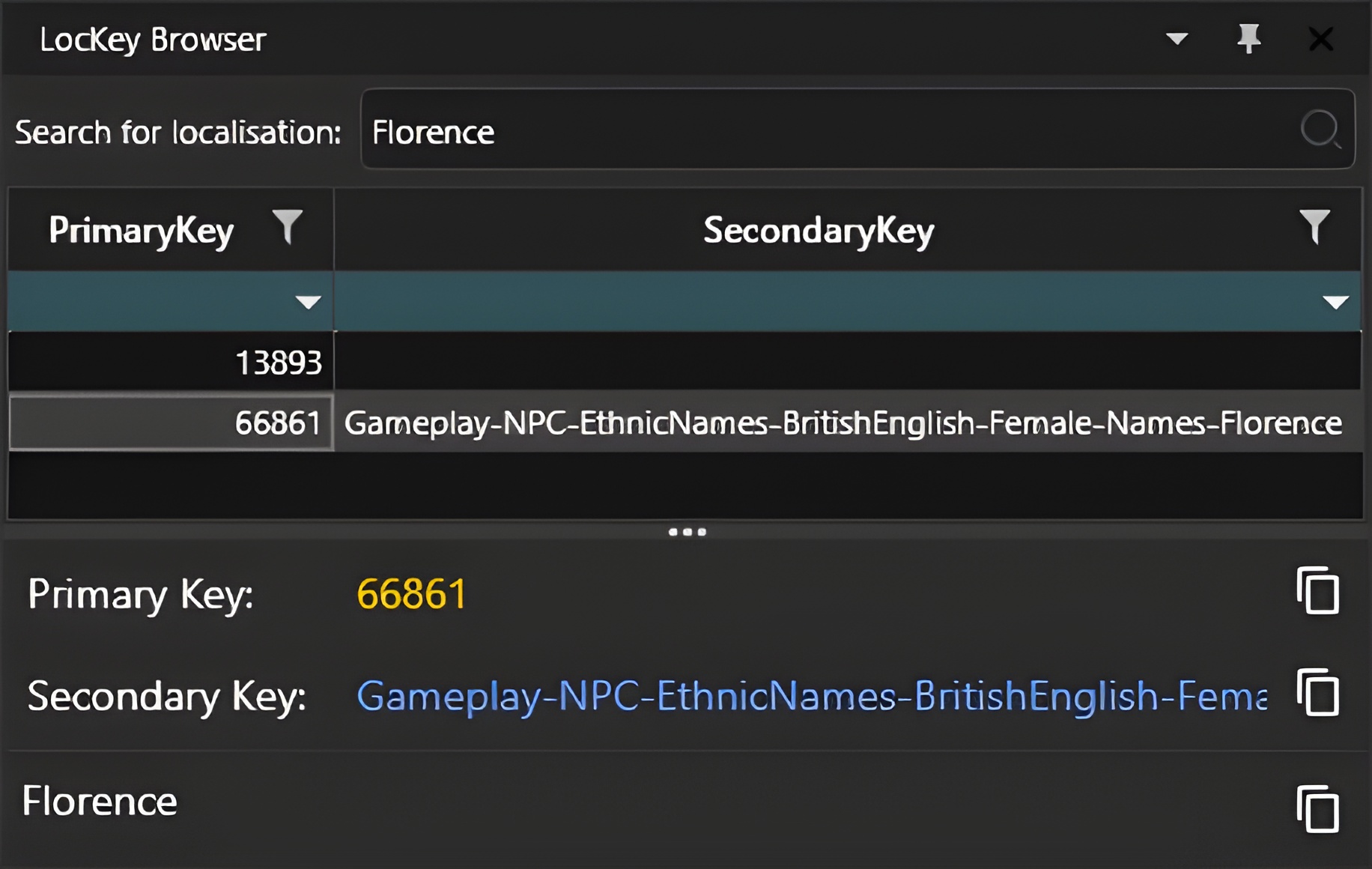1372x869 pixels.
Task: Close the LocKey Browser panel
Action: pos(1320,39)
